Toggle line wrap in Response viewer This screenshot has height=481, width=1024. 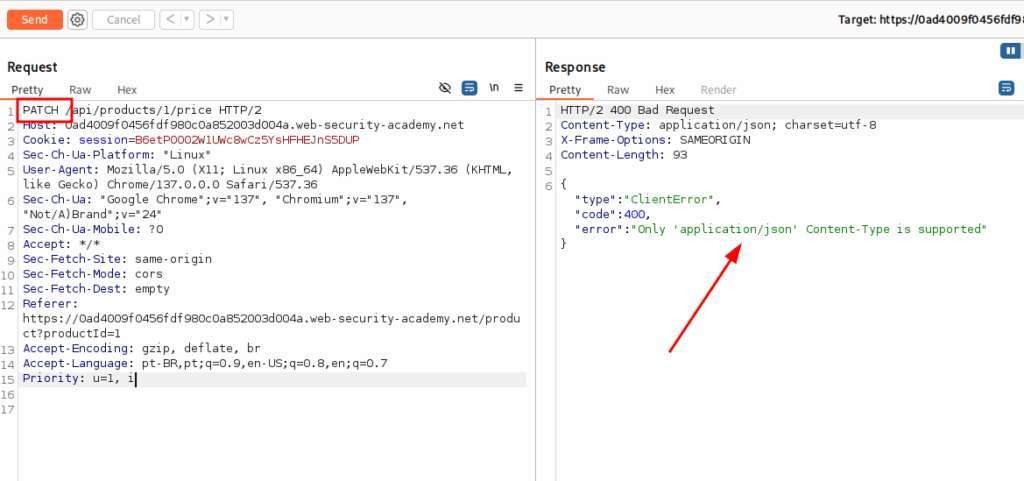point(1006,89)
